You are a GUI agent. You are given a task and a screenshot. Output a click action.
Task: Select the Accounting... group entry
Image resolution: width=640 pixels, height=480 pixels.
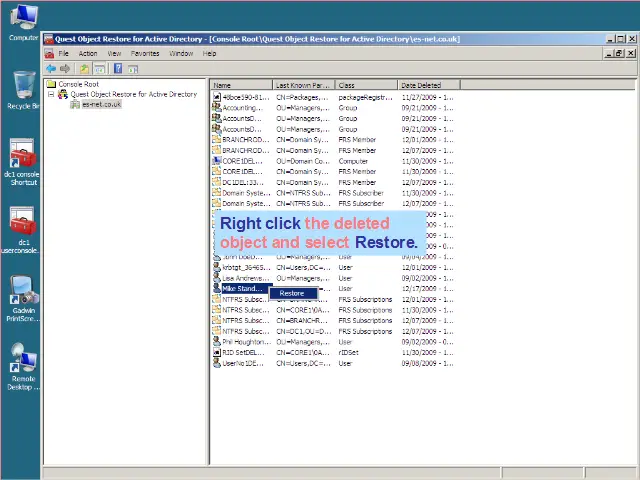coord(243,108)
